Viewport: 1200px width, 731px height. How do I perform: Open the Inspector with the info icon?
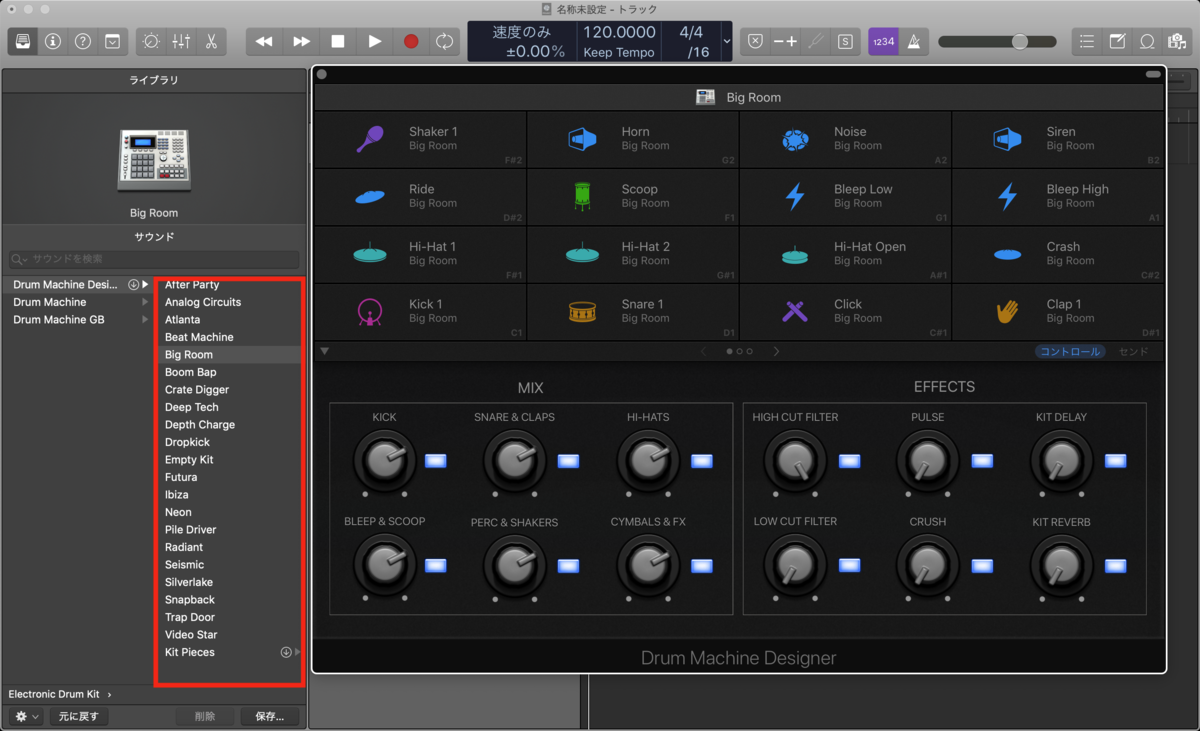(53, 41)
